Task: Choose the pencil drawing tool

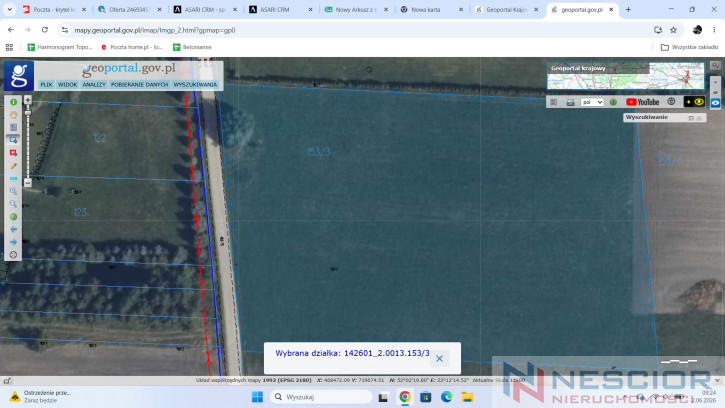Action: pos(13,166)
